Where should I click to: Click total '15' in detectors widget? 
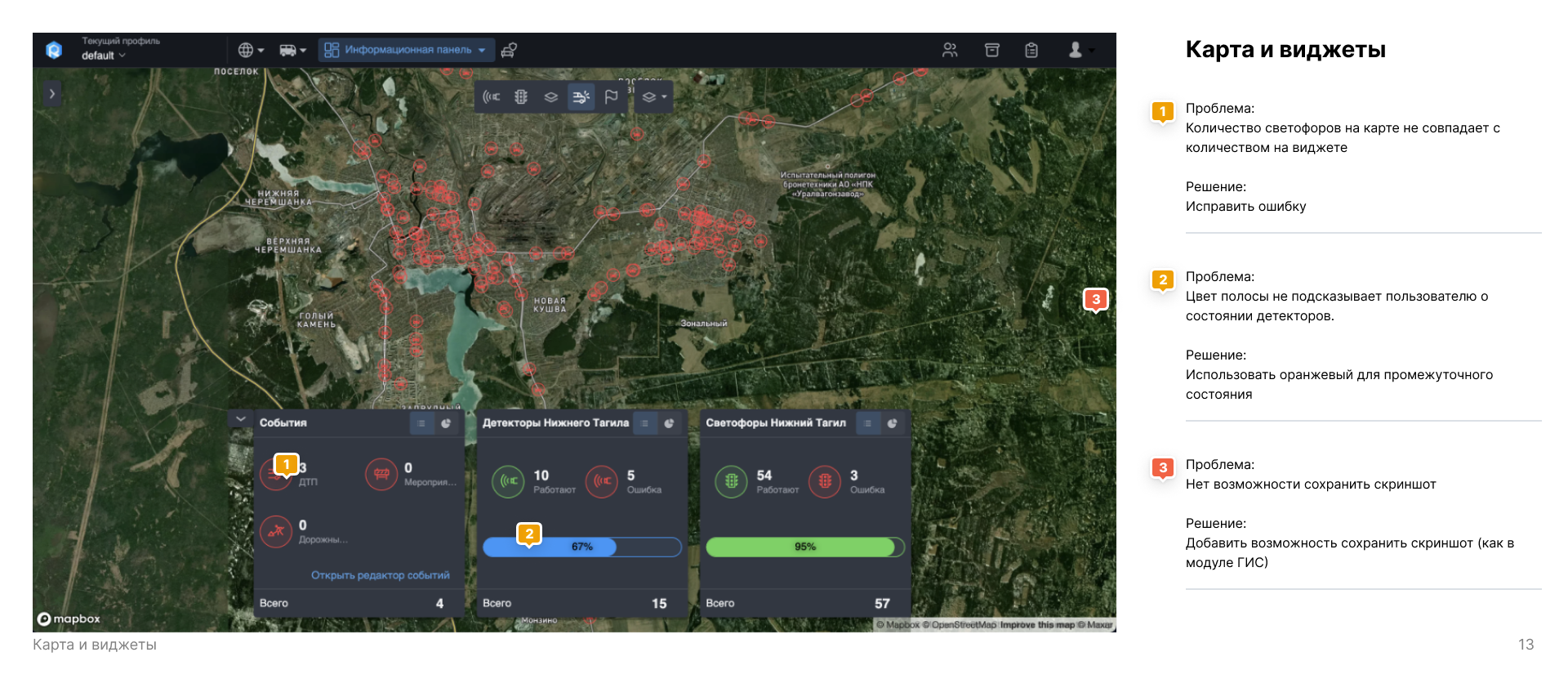point(659,604)
